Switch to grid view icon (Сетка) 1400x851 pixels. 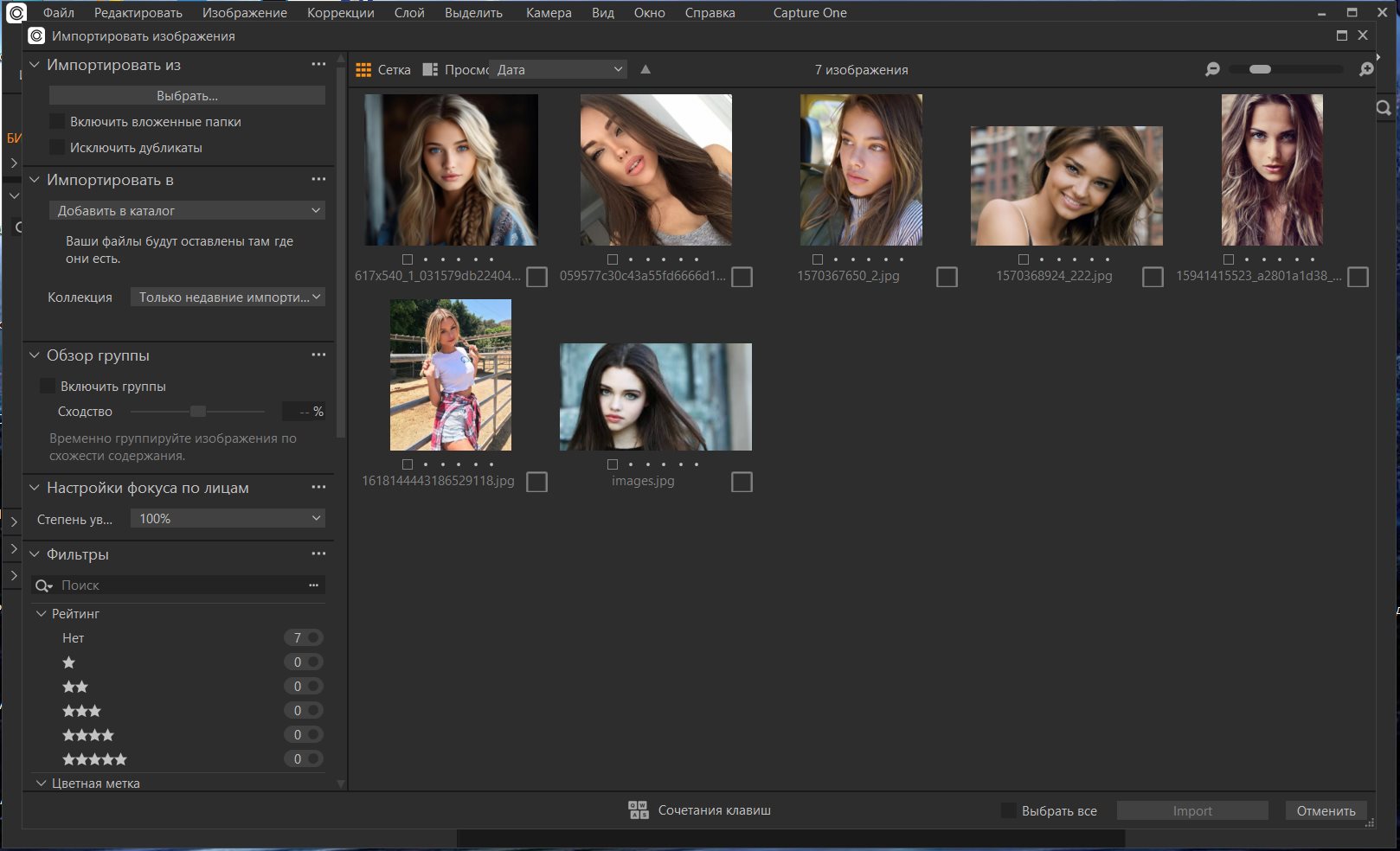point(363,70)
